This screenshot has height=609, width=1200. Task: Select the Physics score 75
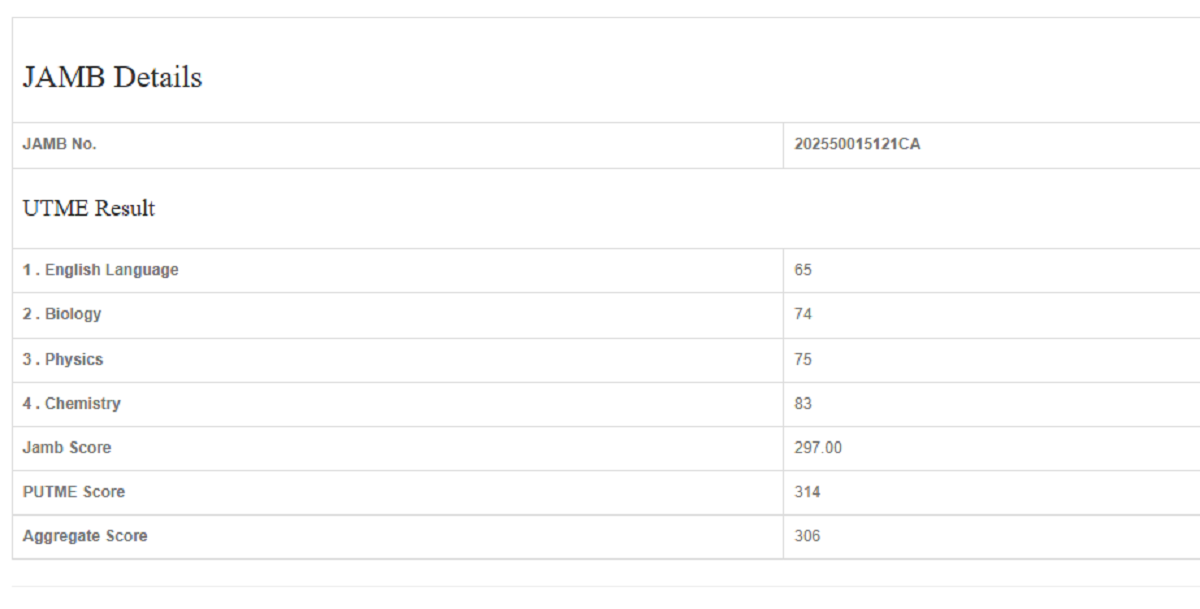[x=803, y=359]
